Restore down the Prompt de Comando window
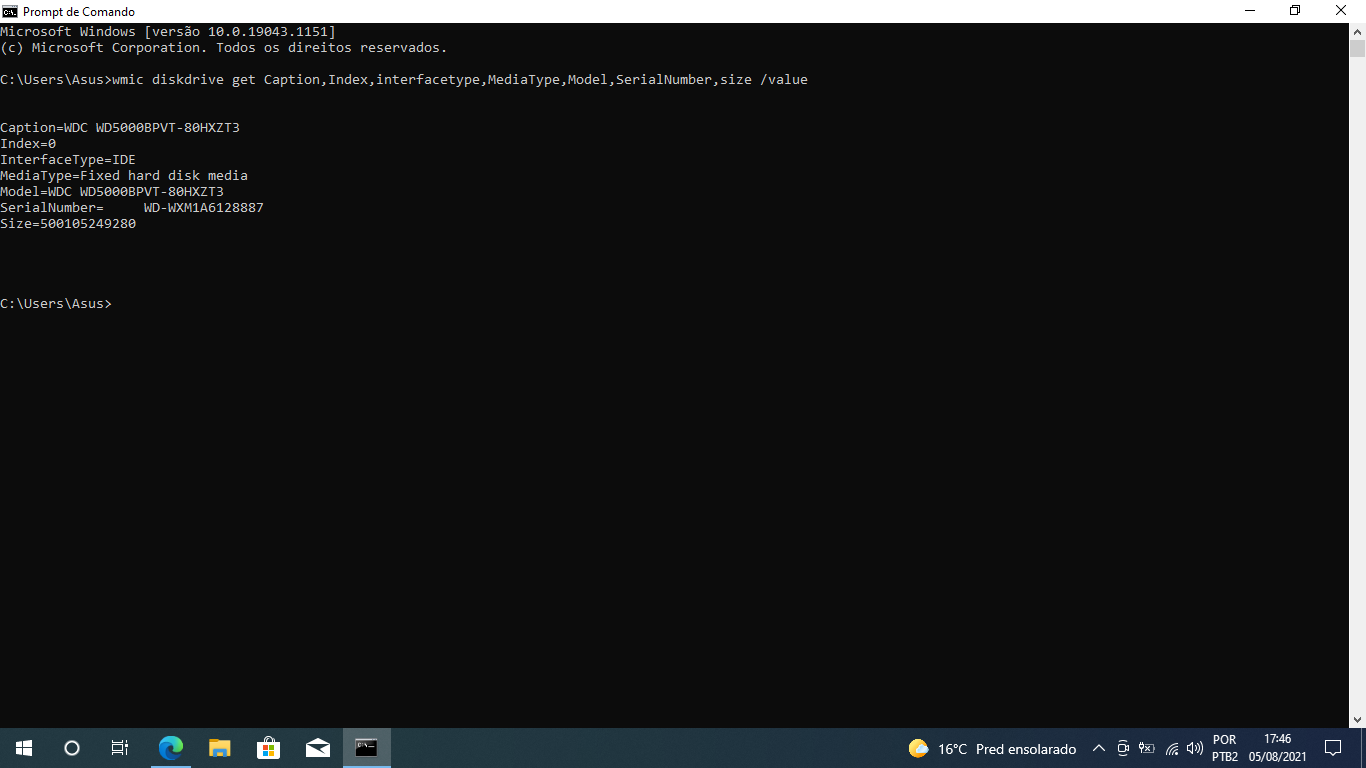 (1295, 11)
